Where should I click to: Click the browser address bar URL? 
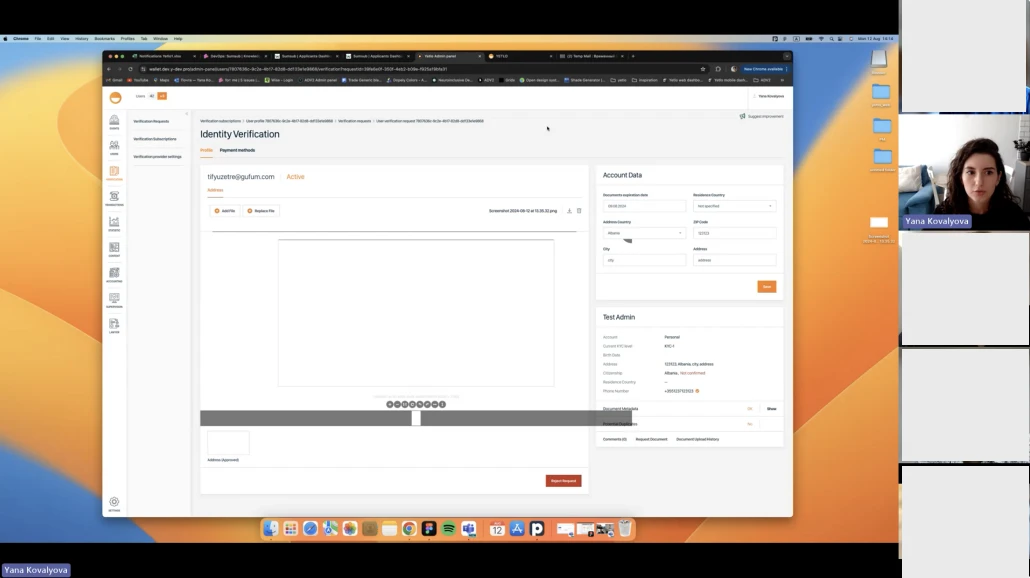click(x=298, y=69)
